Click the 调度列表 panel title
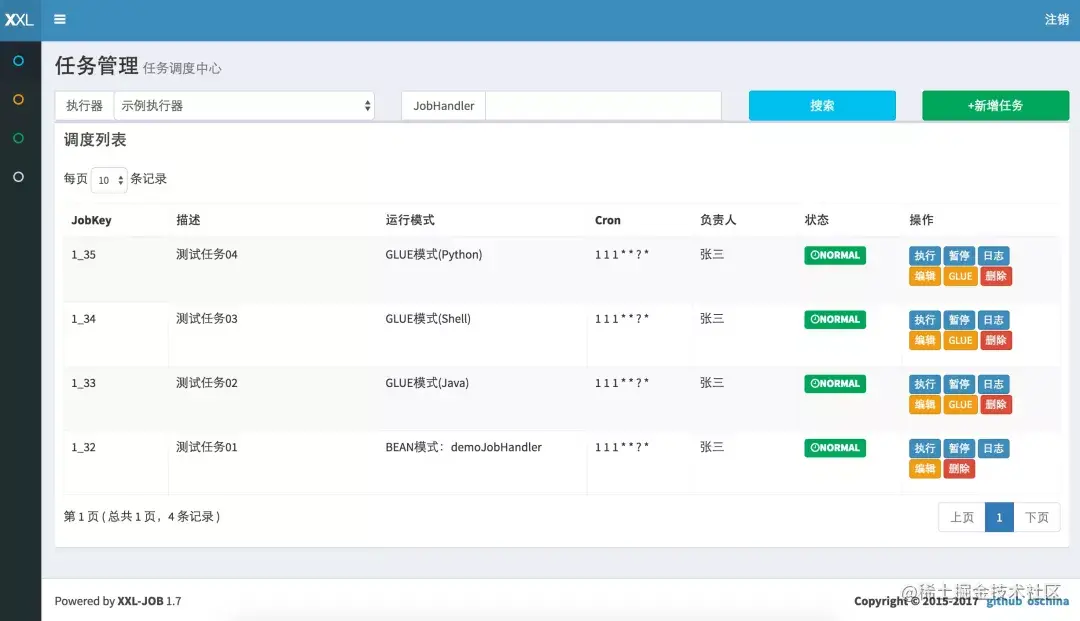Screen dimensions: 1080x621 [x=95, y=140]
